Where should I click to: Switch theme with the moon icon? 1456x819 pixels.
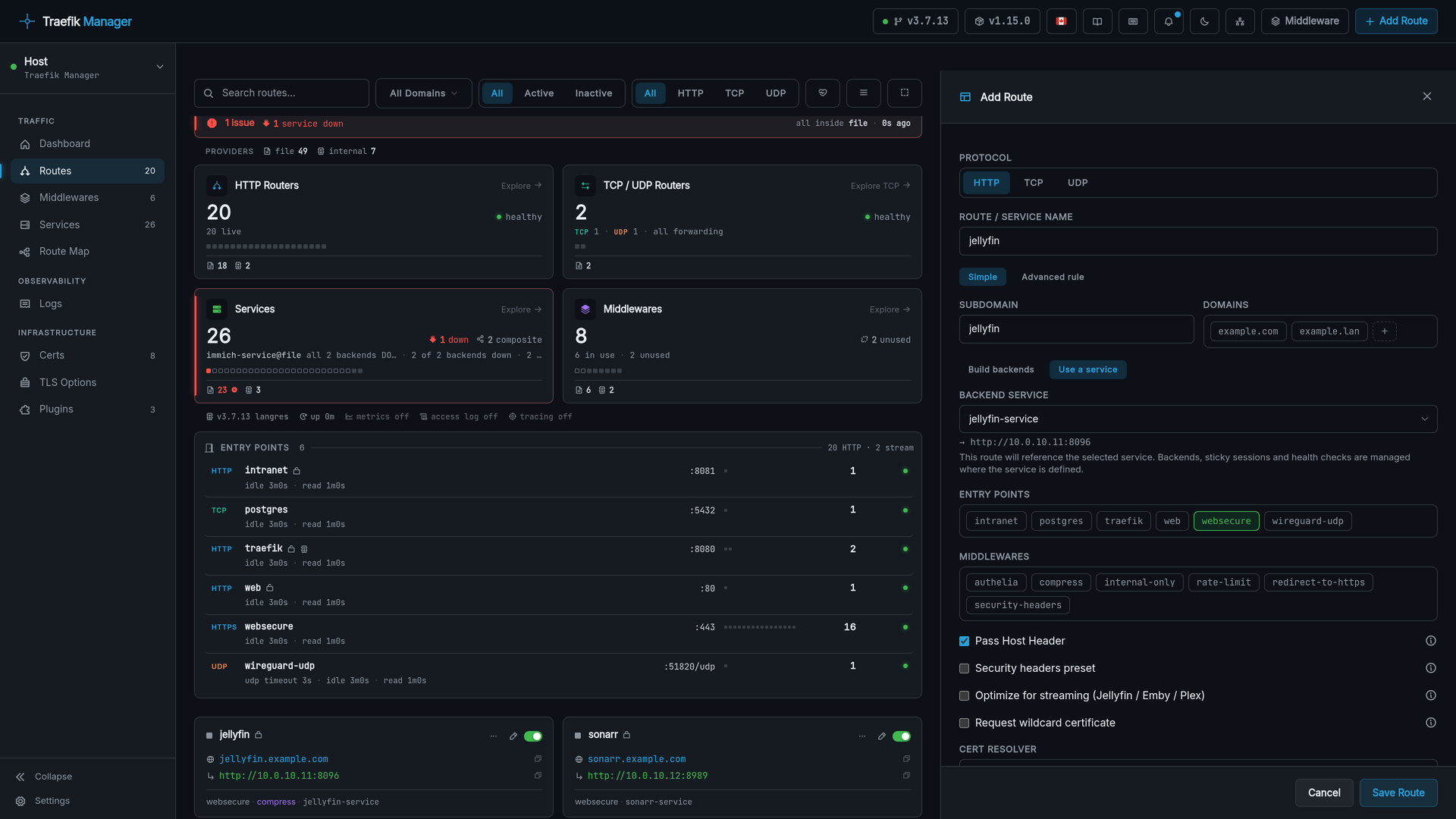click(1204, 21)
